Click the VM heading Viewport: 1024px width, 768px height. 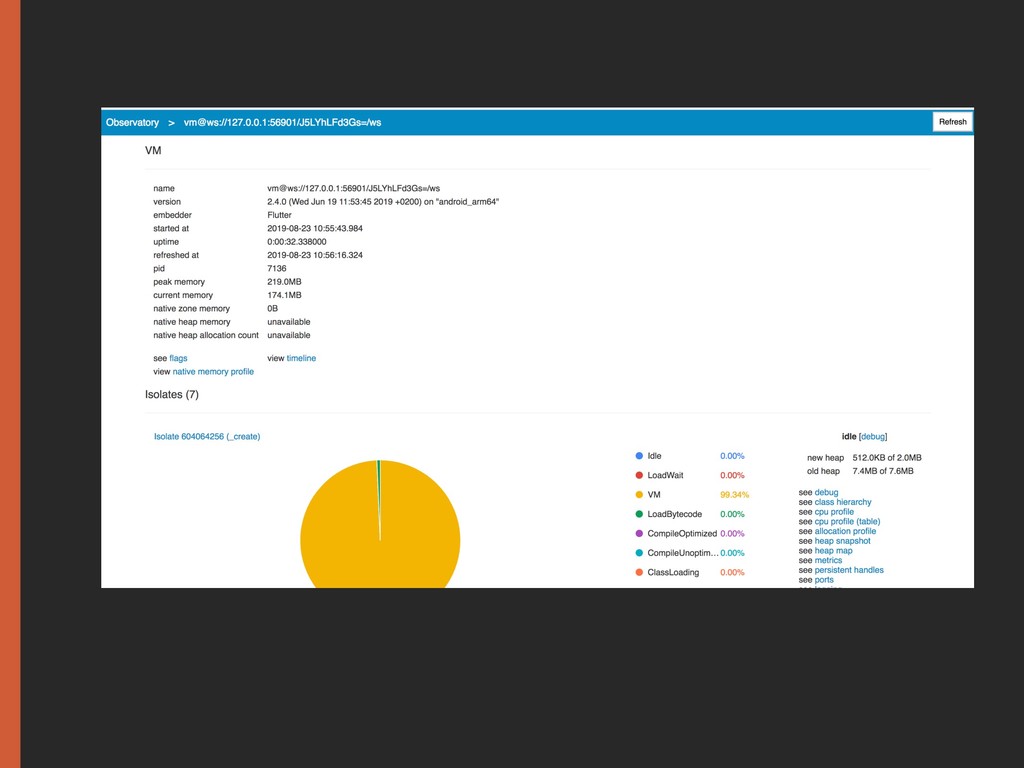tap(153, 150)
